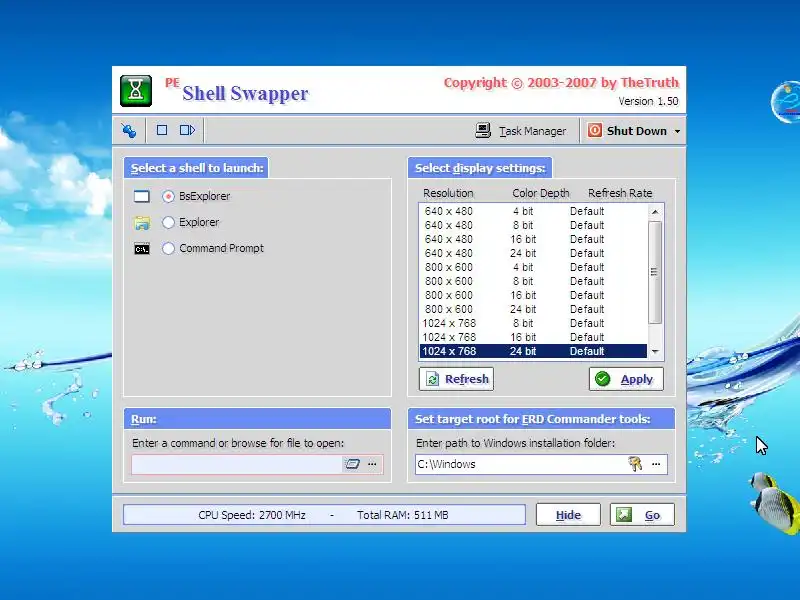
Task: Click the desktop globe icon at right edge
Action: (x=786, y=102)
